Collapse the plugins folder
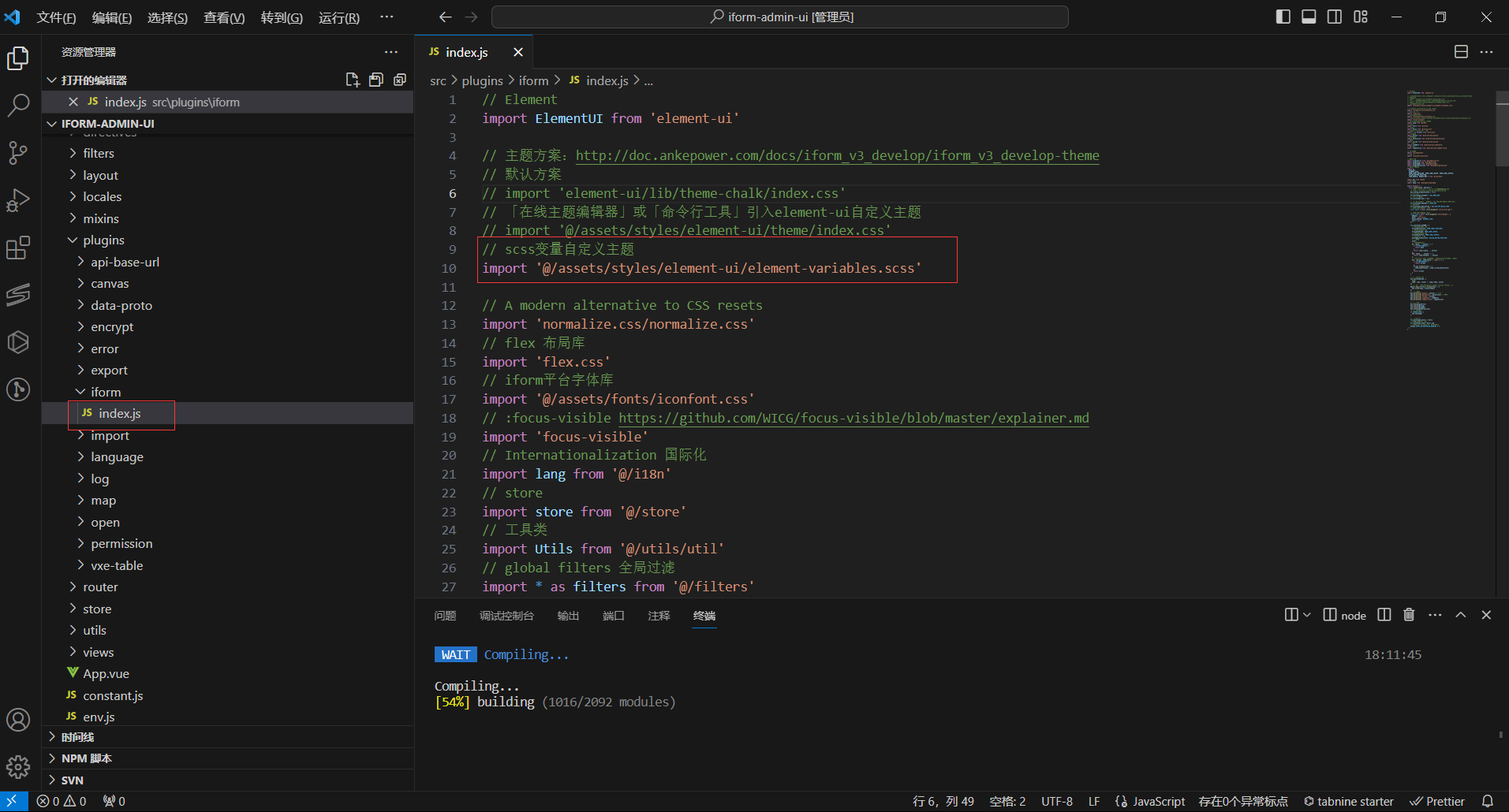Screen dimensions: 1509x812 tap(103, 240)
